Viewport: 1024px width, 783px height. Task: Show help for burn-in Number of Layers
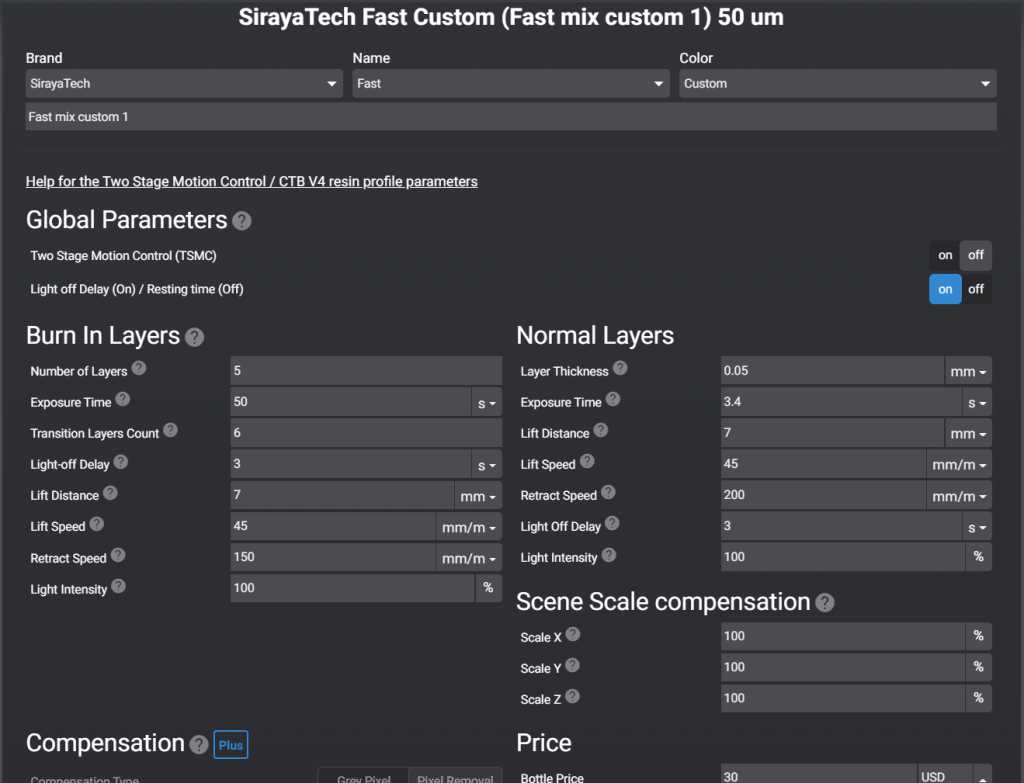click(138, 368)
